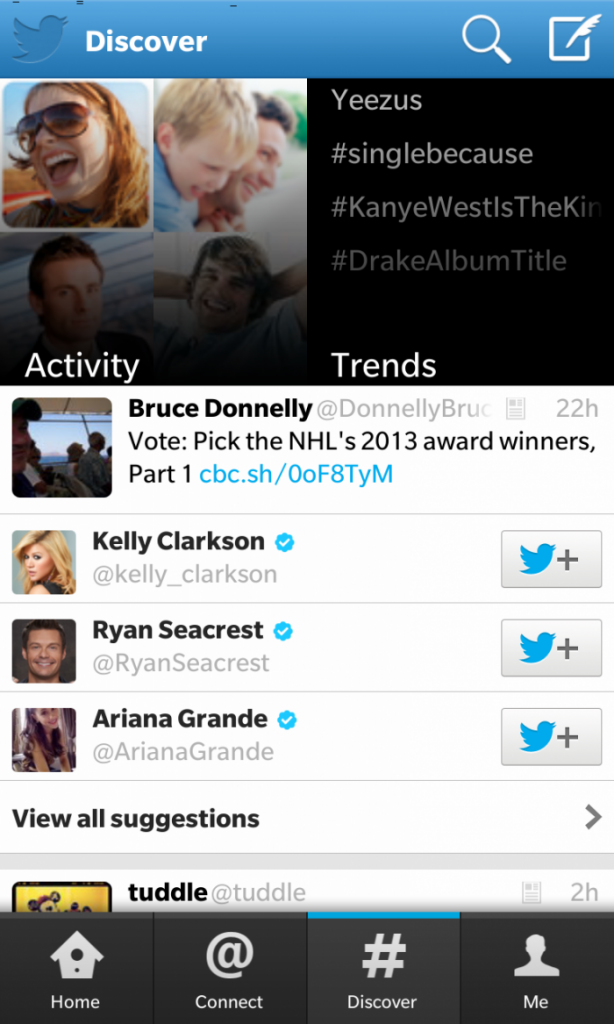This screenshot has height=1024, width=614.
Task: Tap the compose tweet quill icon
Action: pyautogui.click(x=574, y=38)
